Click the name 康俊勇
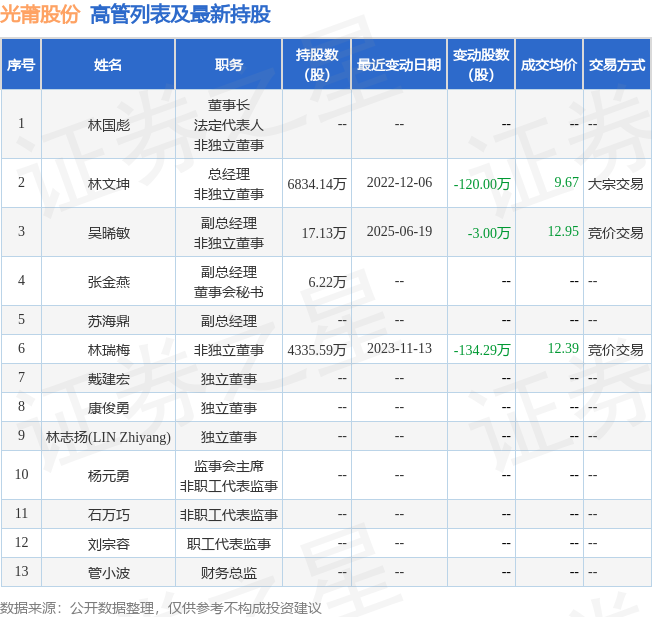Viewport: 652px width, 617px height. (109, 407)
